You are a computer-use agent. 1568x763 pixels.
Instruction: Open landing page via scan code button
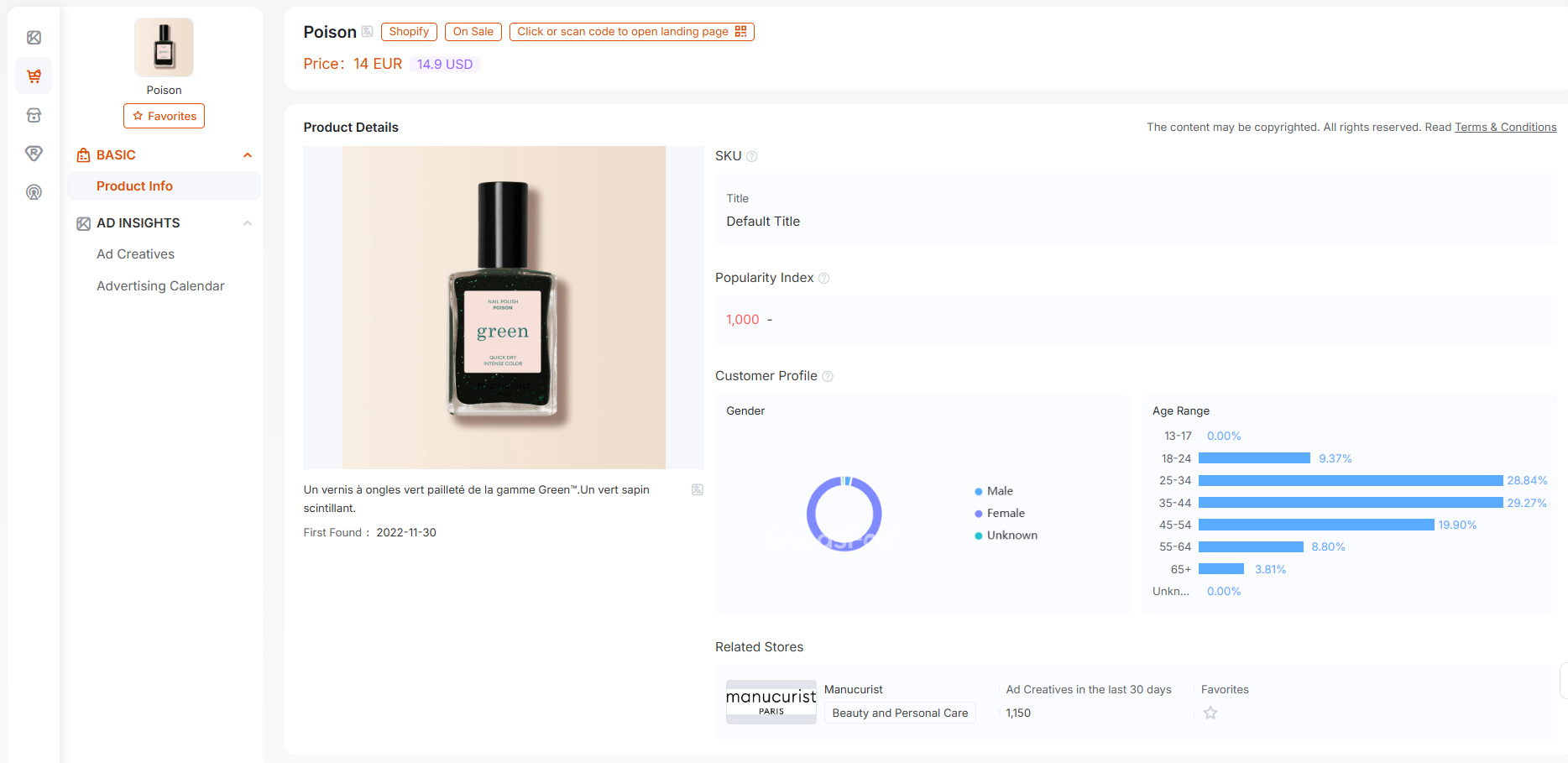pos(632,32)
